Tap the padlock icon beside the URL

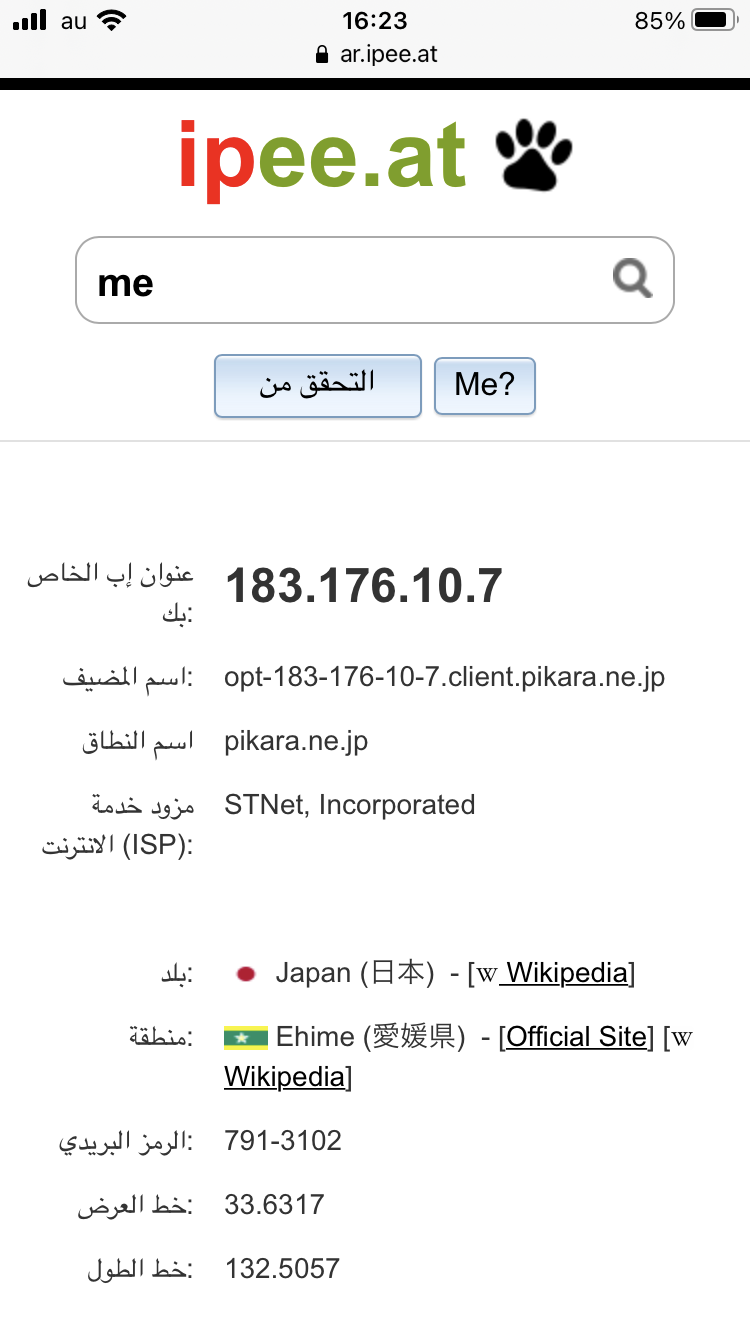tap(321, 54)
